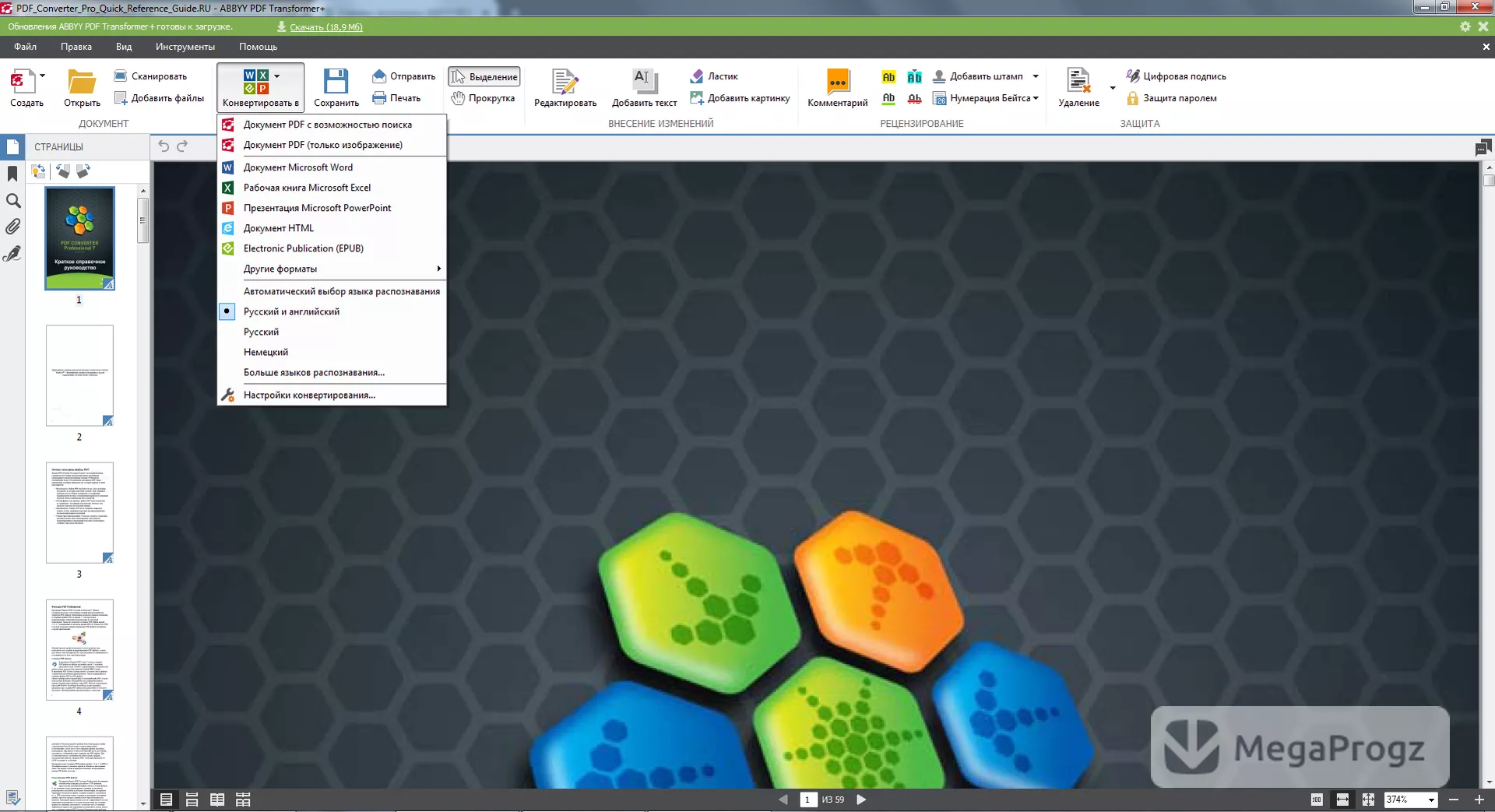Switch to two-page view mode
1495x812 pixels.
pyautogui.click(x=217, y=800)
